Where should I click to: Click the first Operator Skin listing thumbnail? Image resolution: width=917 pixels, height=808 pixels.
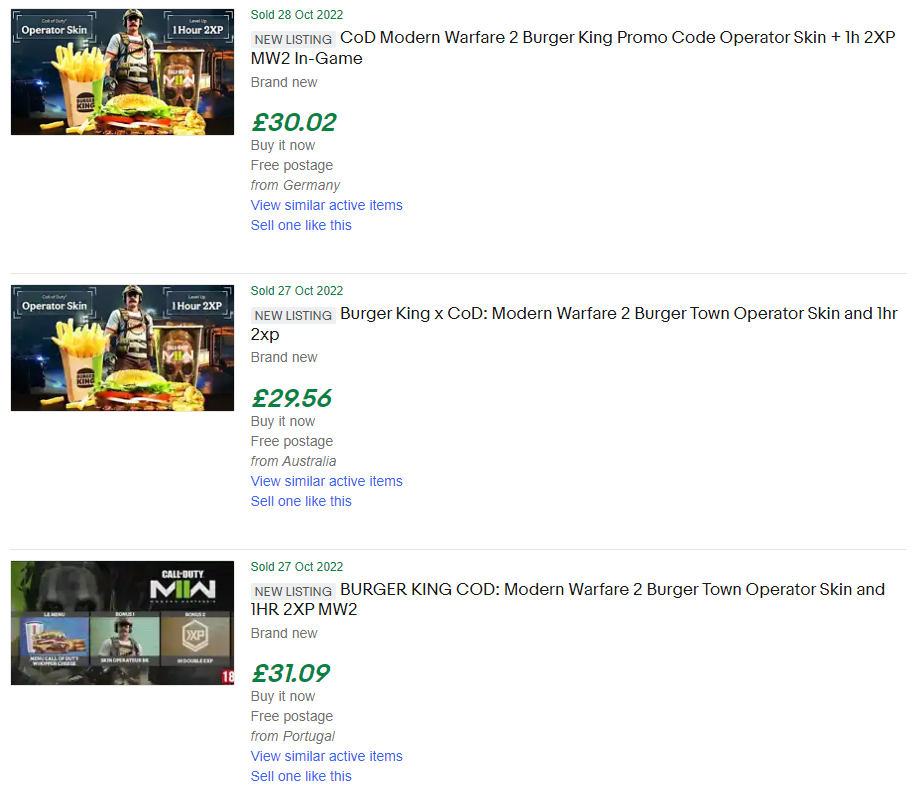pos(122,71)
